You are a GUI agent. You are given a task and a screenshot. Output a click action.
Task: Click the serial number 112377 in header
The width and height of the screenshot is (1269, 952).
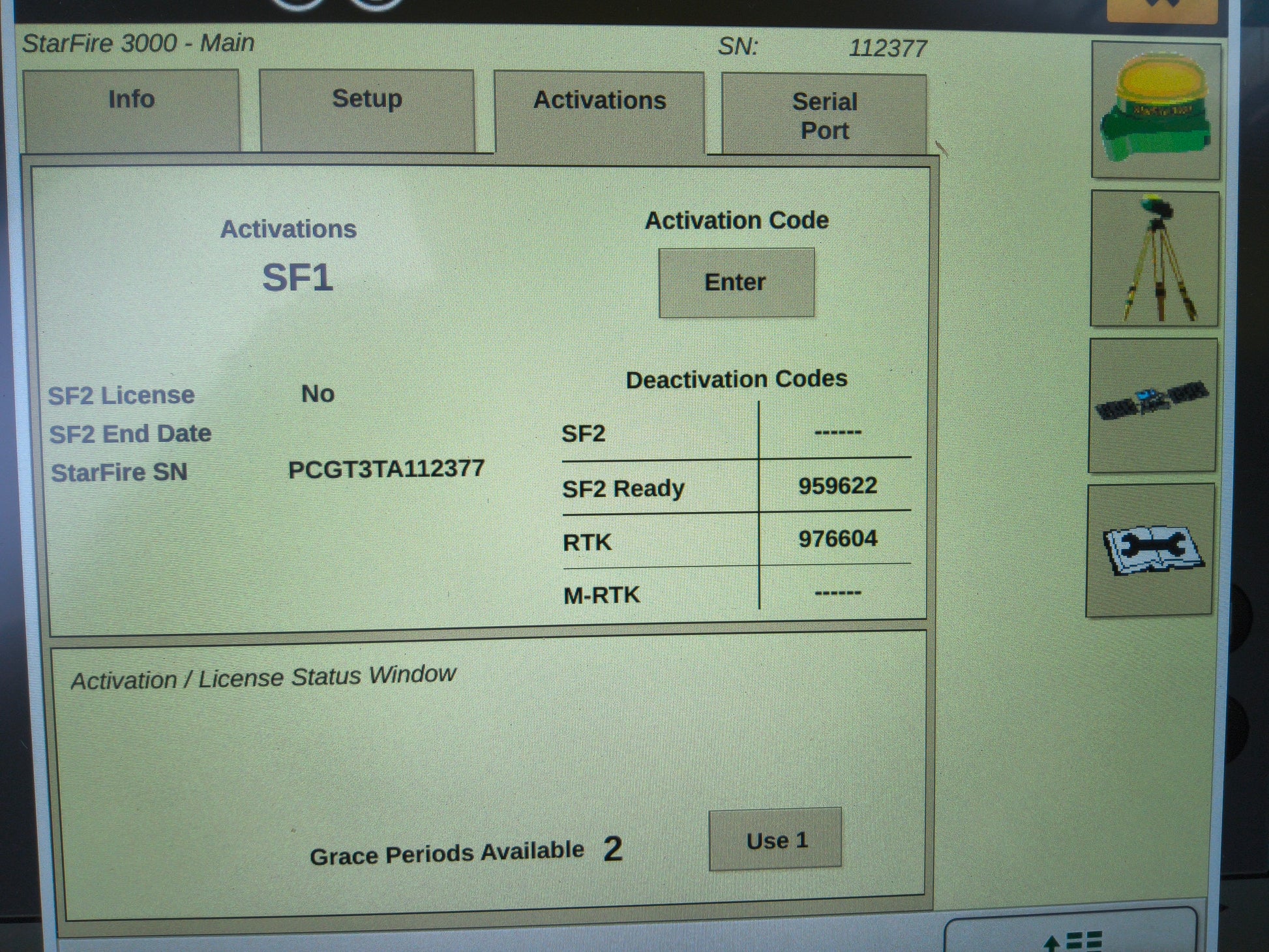coord(888,48)
